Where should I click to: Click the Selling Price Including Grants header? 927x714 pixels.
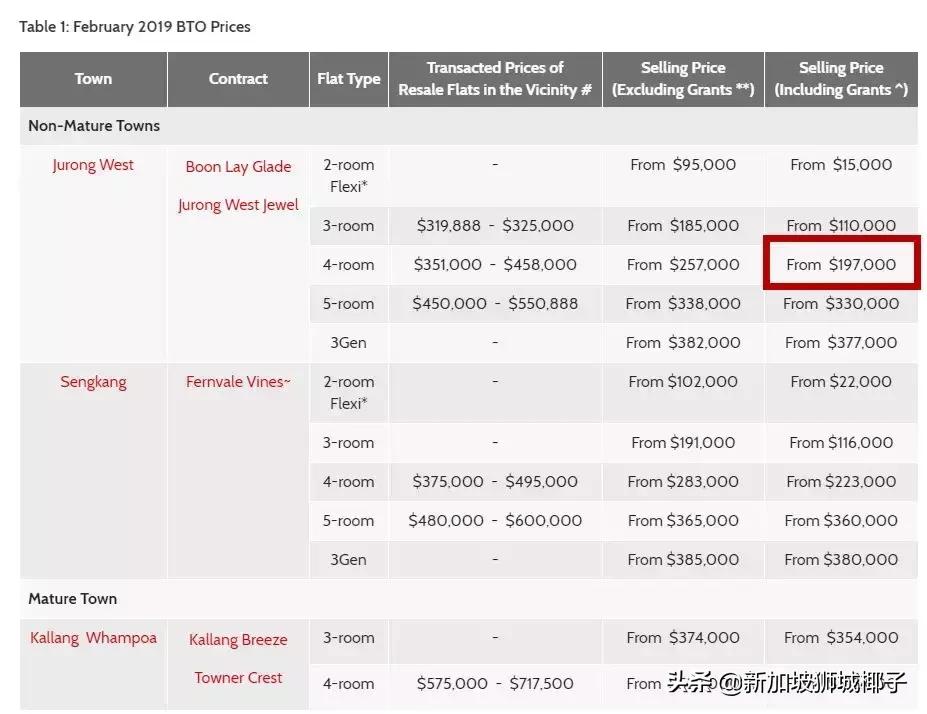[x=841, y=79]
